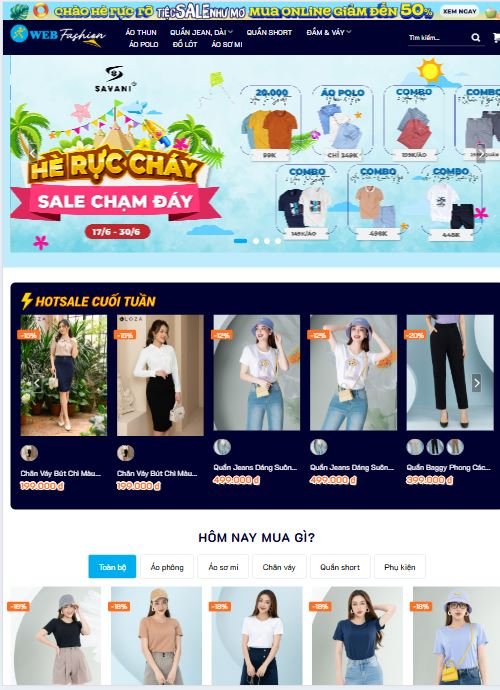Click the search magnifier icon
500x690 pixels.
click(476, 38)
